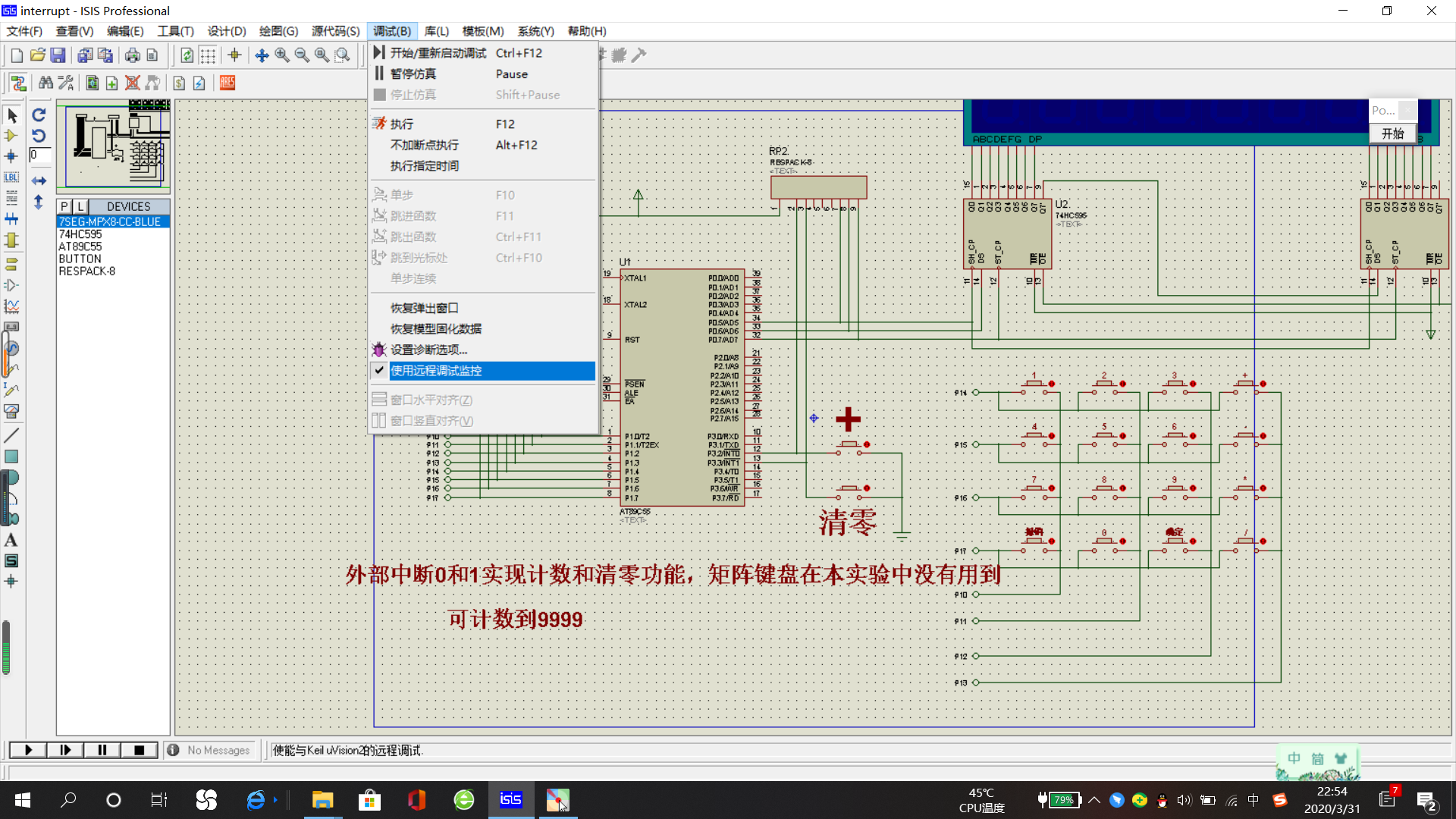Zoom in on the schematic
The height and width of the screenshot is (819, 1456).
click(x=282, y=55)
